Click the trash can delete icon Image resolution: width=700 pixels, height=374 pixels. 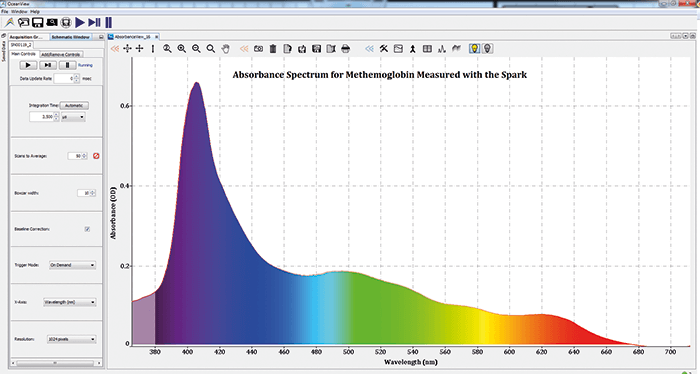[273, 49]
